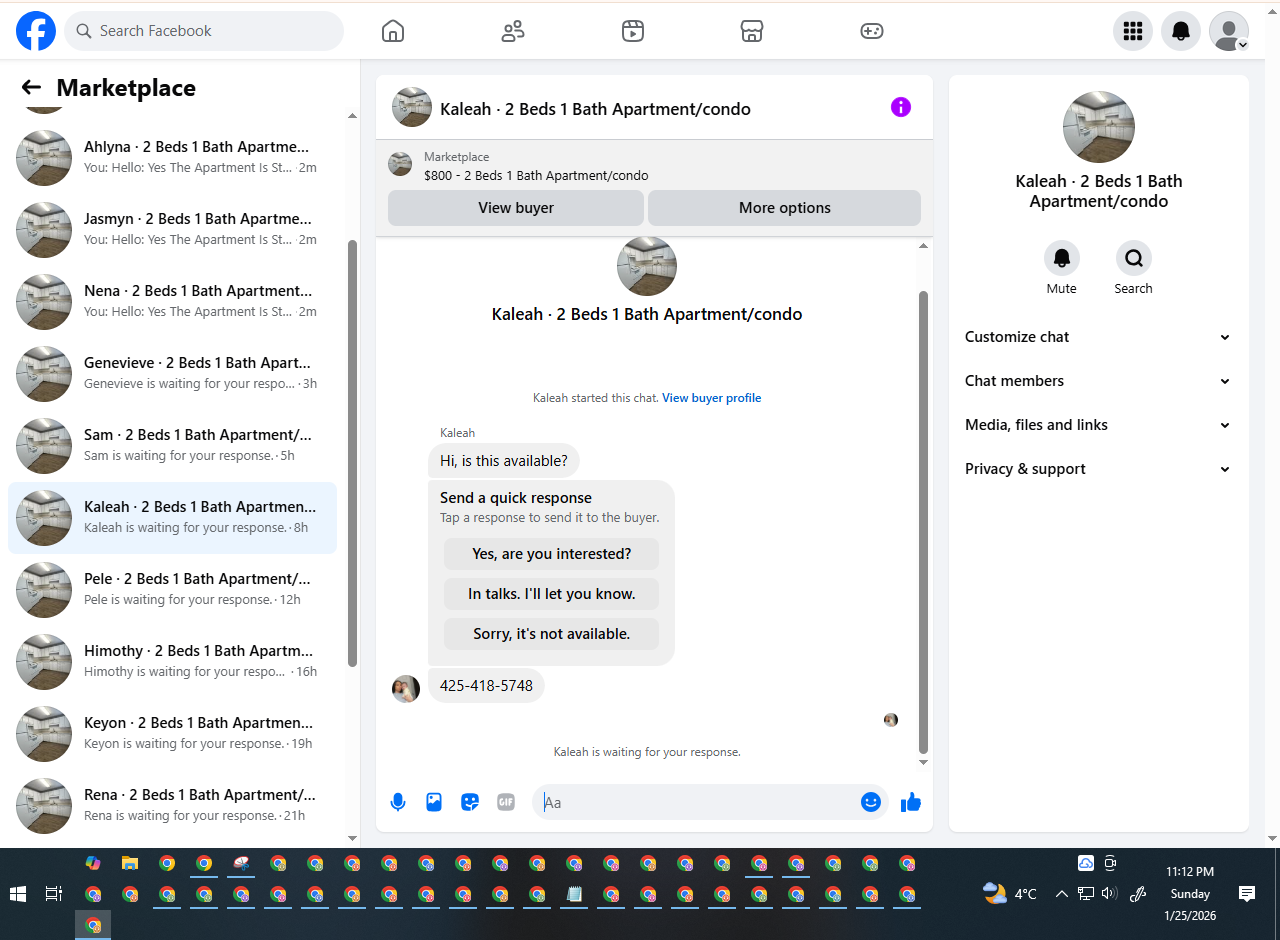The image size is (1280, 940).
Task: Go to the Home feed icon
Action: coord(393,31)
